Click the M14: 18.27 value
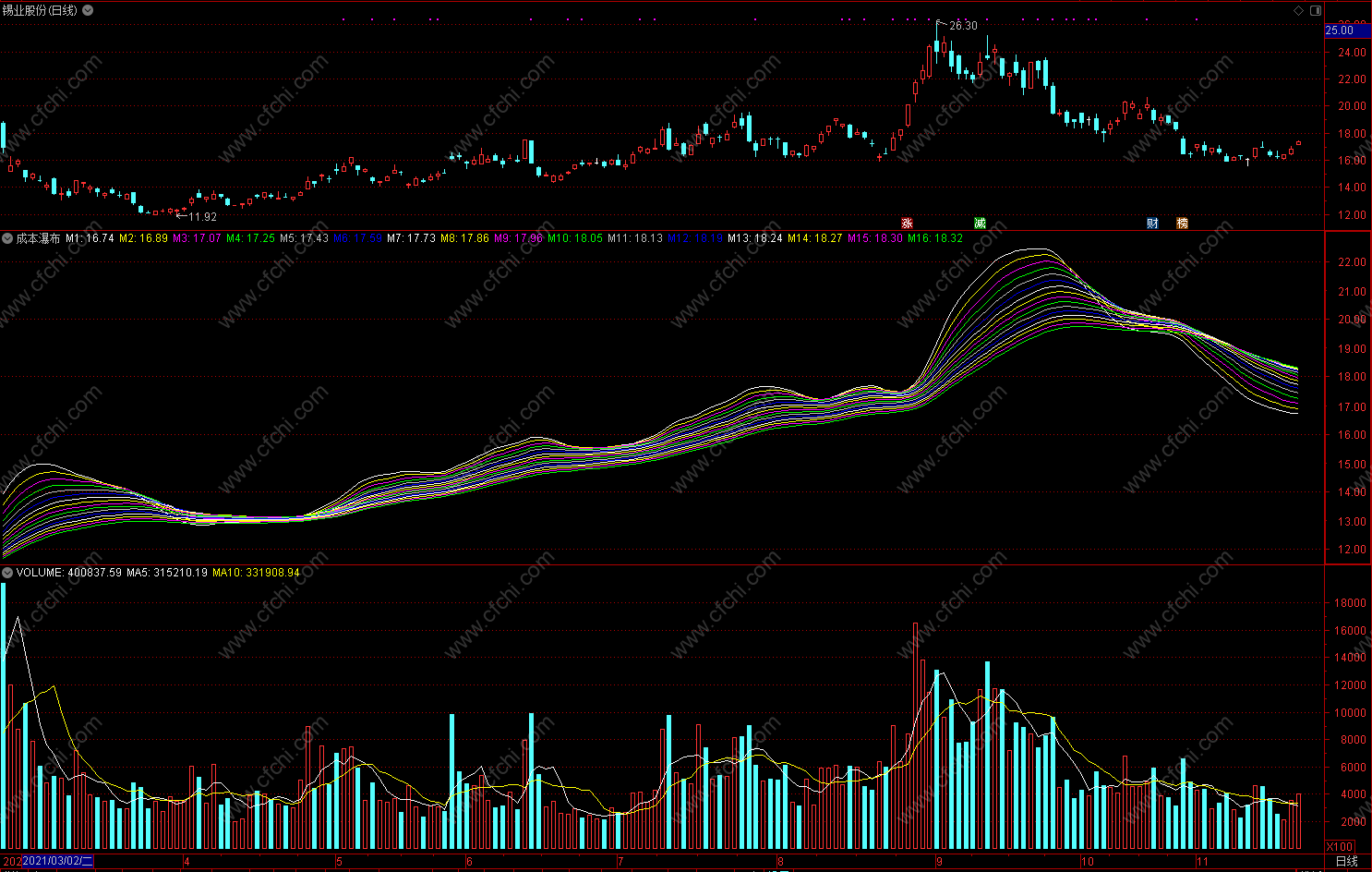 (x=815, y=238)
